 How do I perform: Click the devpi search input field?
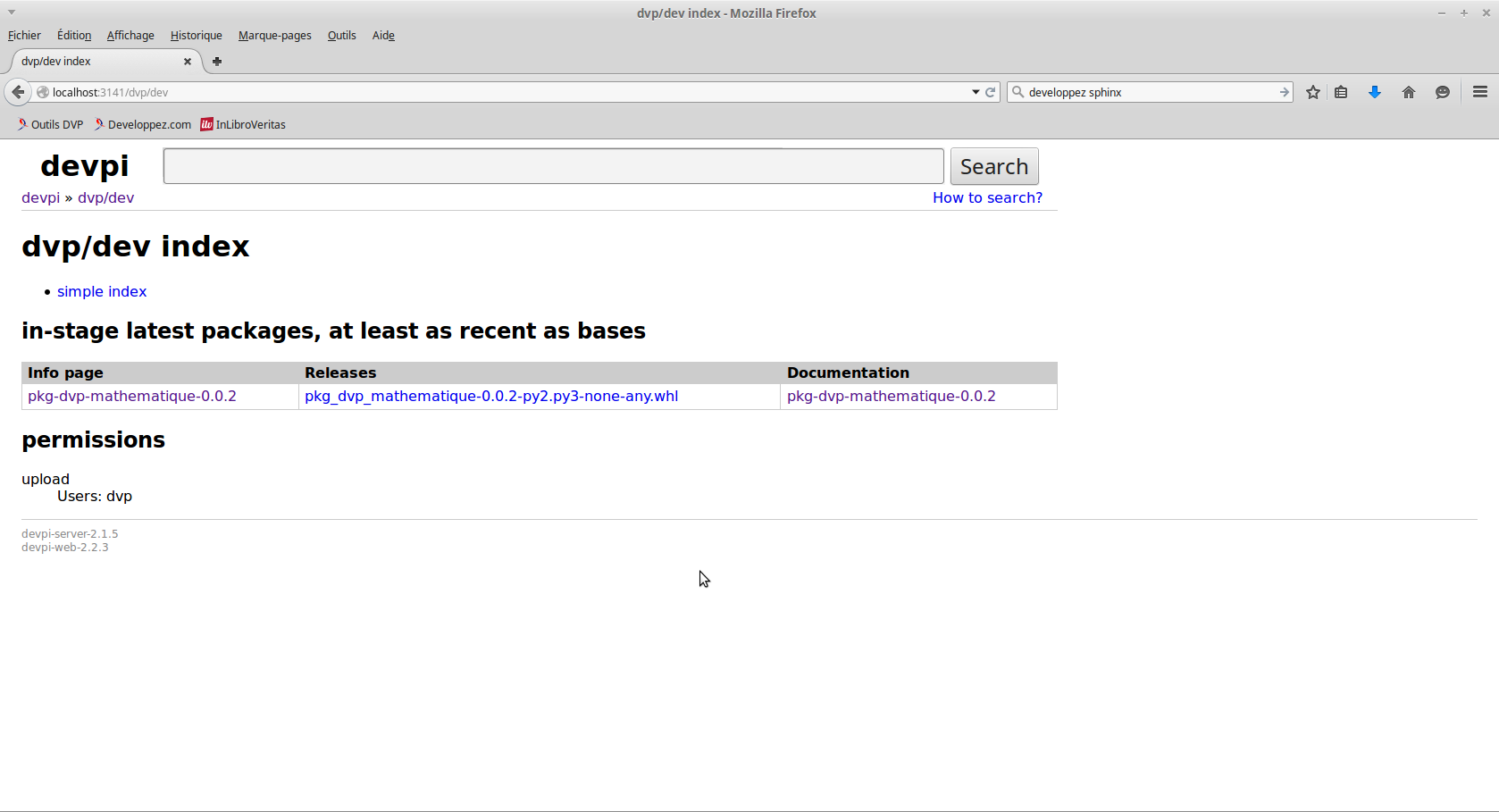pos(553,166)
